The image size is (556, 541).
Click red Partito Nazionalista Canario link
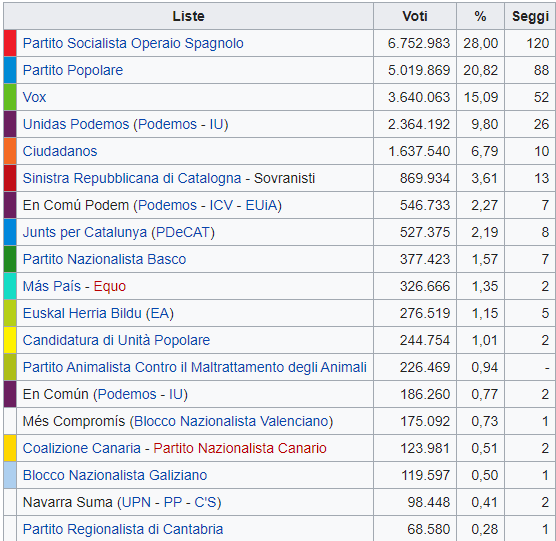tap(240, 448)
